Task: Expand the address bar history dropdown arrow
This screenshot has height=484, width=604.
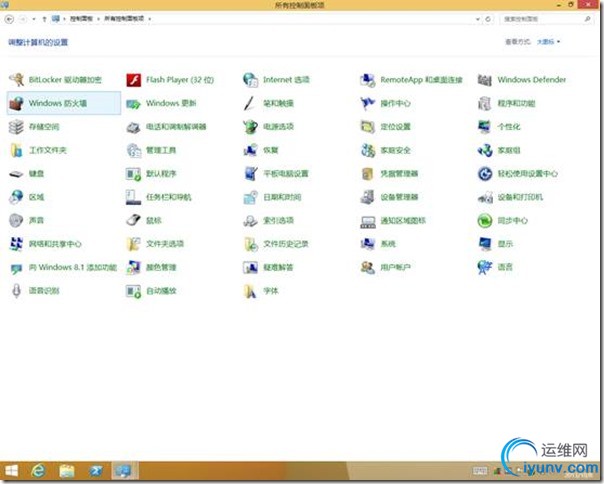Action: tap(478, 18)
